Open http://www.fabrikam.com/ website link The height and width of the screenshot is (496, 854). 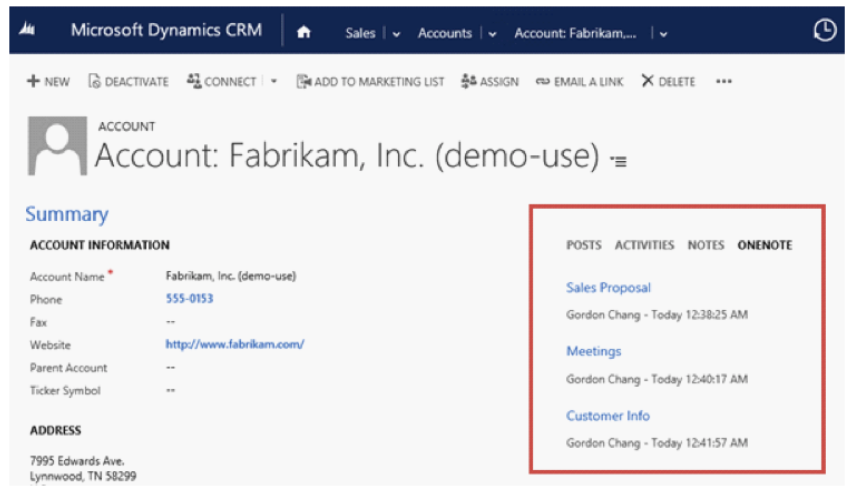(235, 344)
